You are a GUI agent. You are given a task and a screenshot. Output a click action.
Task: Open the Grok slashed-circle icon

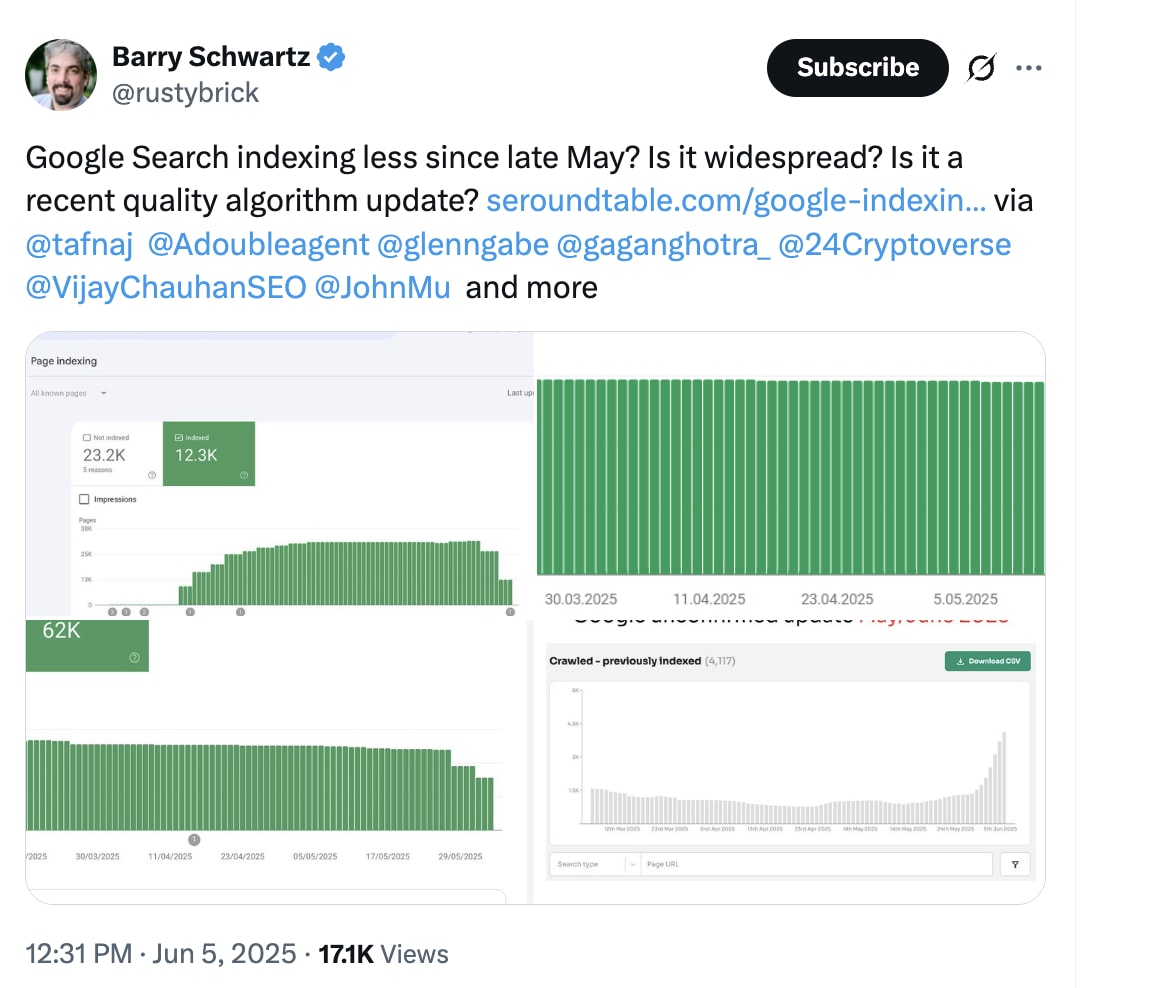(x=981, y=68)
